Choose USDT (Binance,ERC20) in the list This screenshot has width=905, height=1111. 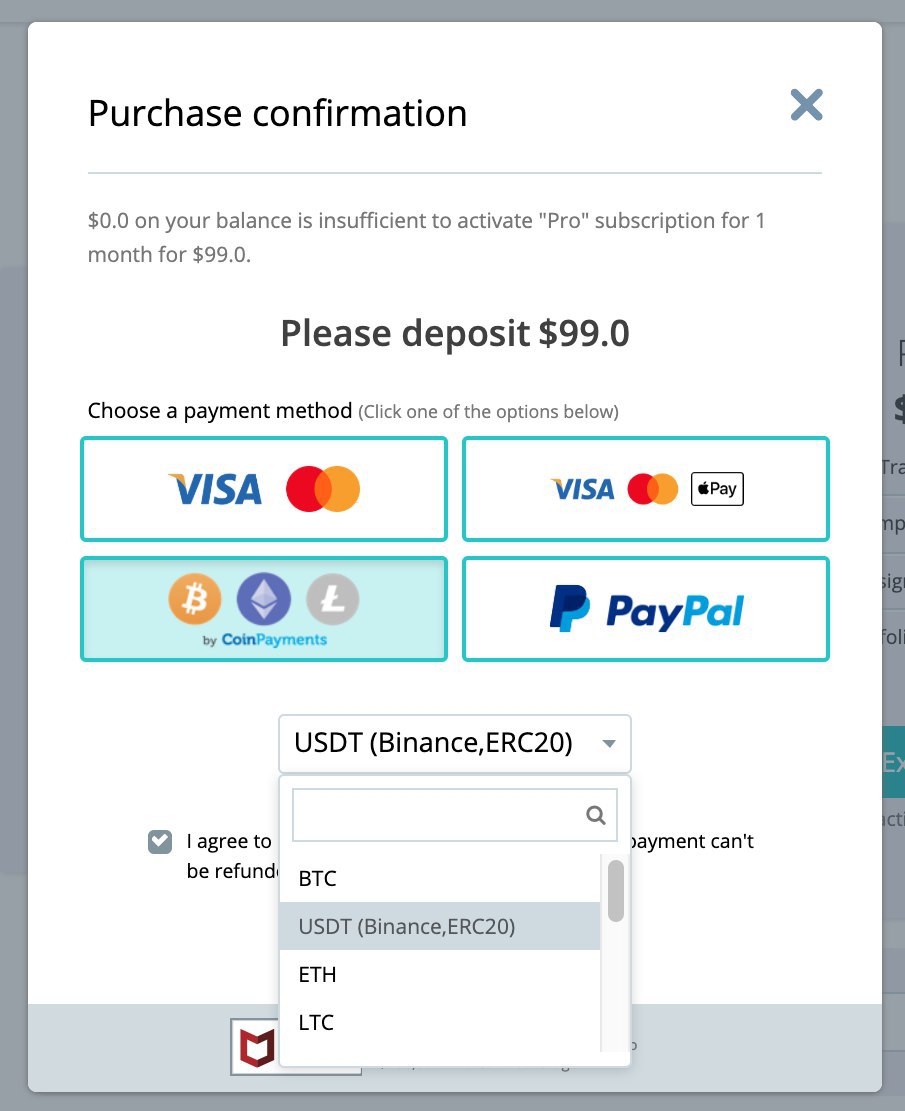click(x=407, y=927)
